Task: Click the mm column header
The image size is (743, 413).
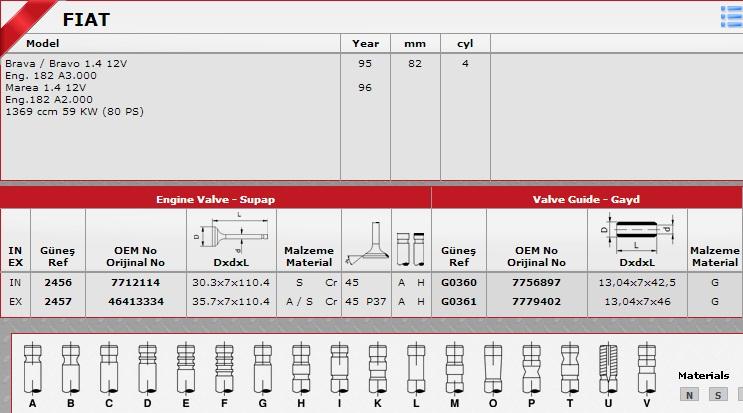Action: (415, 44)
